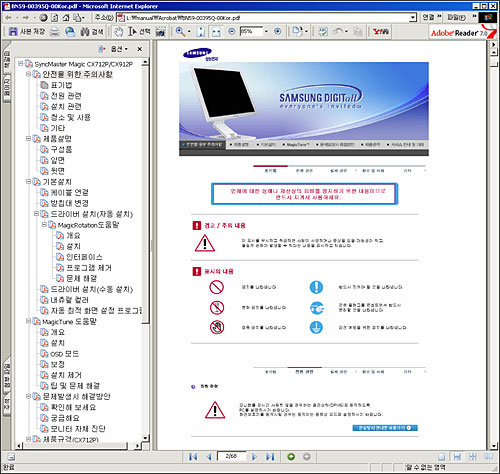The height and width of the screenshot is (474, 500).
Task: Click the IE Stop/Refresh icon in browser toolbar
Action: click(x=43, y=17)
